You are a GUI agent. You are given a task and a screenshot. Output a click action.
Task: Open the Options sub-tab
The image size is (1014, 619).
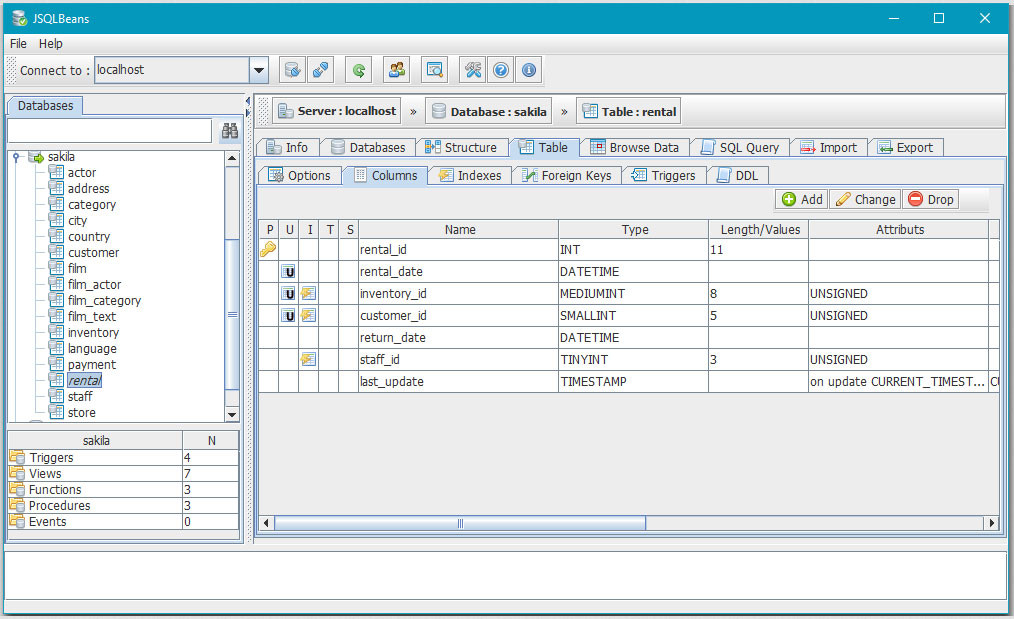coord(300,175)
